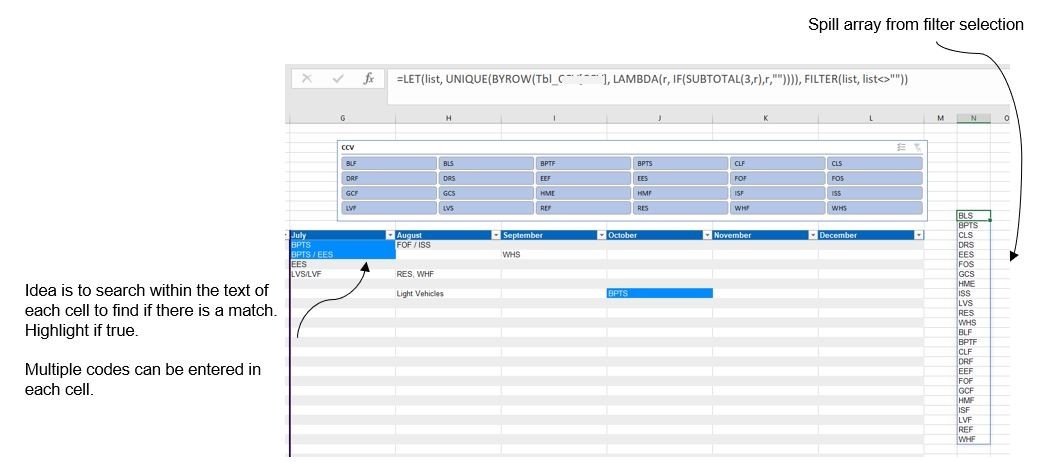Toggle the EEF slicer button

[583, 178]
